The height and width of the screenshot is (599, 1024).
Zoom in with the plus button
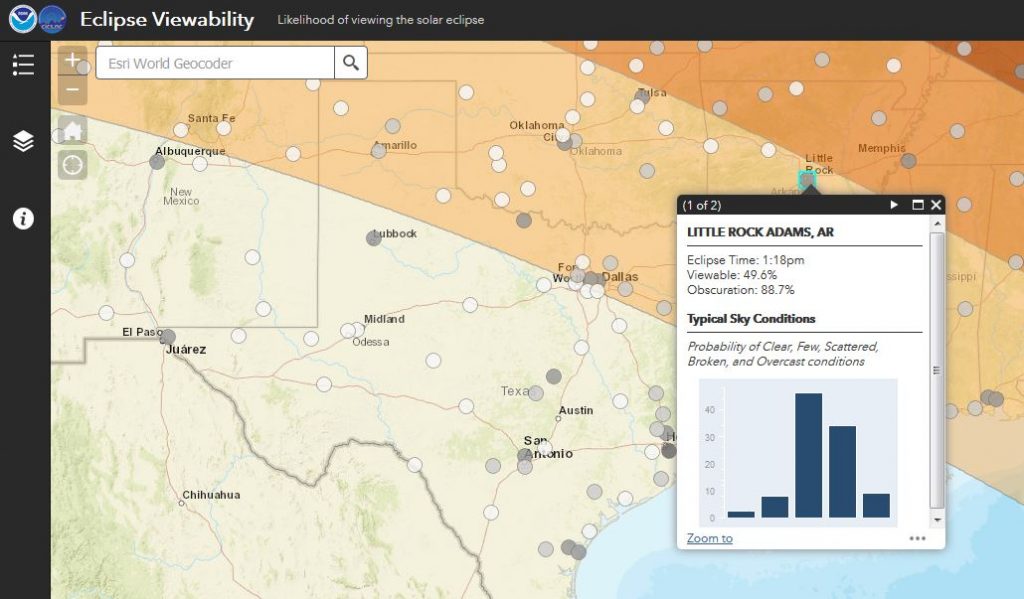click(72, 60)
